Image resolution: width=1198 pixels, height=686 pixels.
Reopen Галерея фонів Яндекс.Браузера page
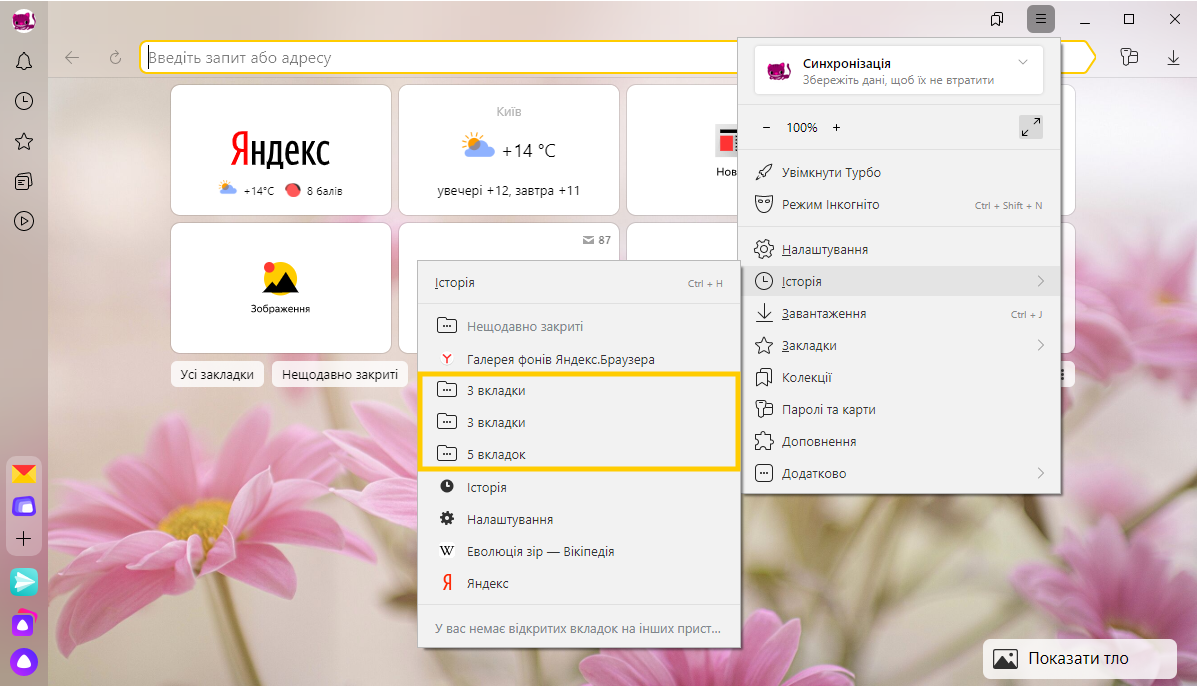[579, 359]
